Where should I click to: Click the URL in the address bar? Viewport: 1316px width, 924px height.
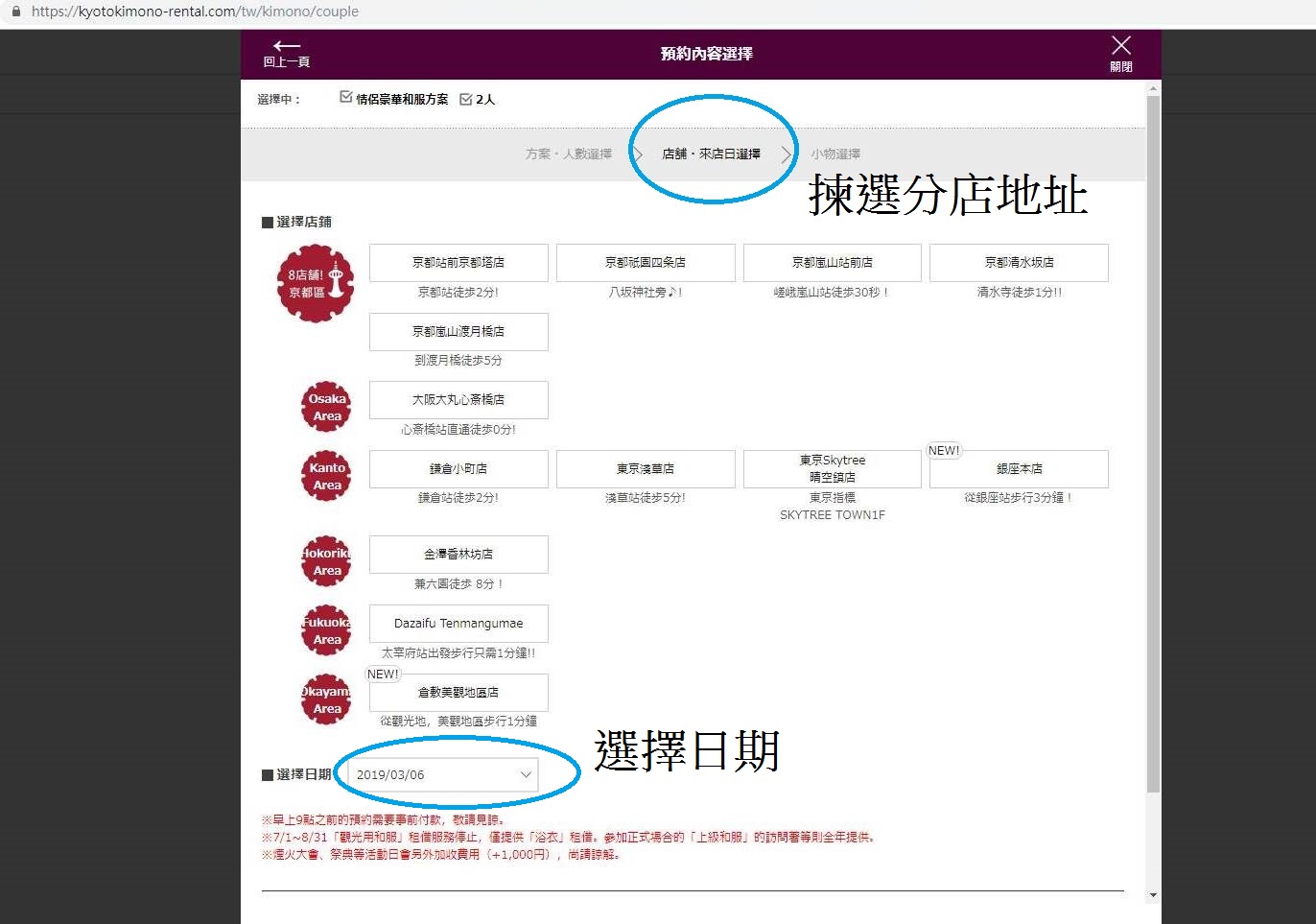[x=195, y=12]
